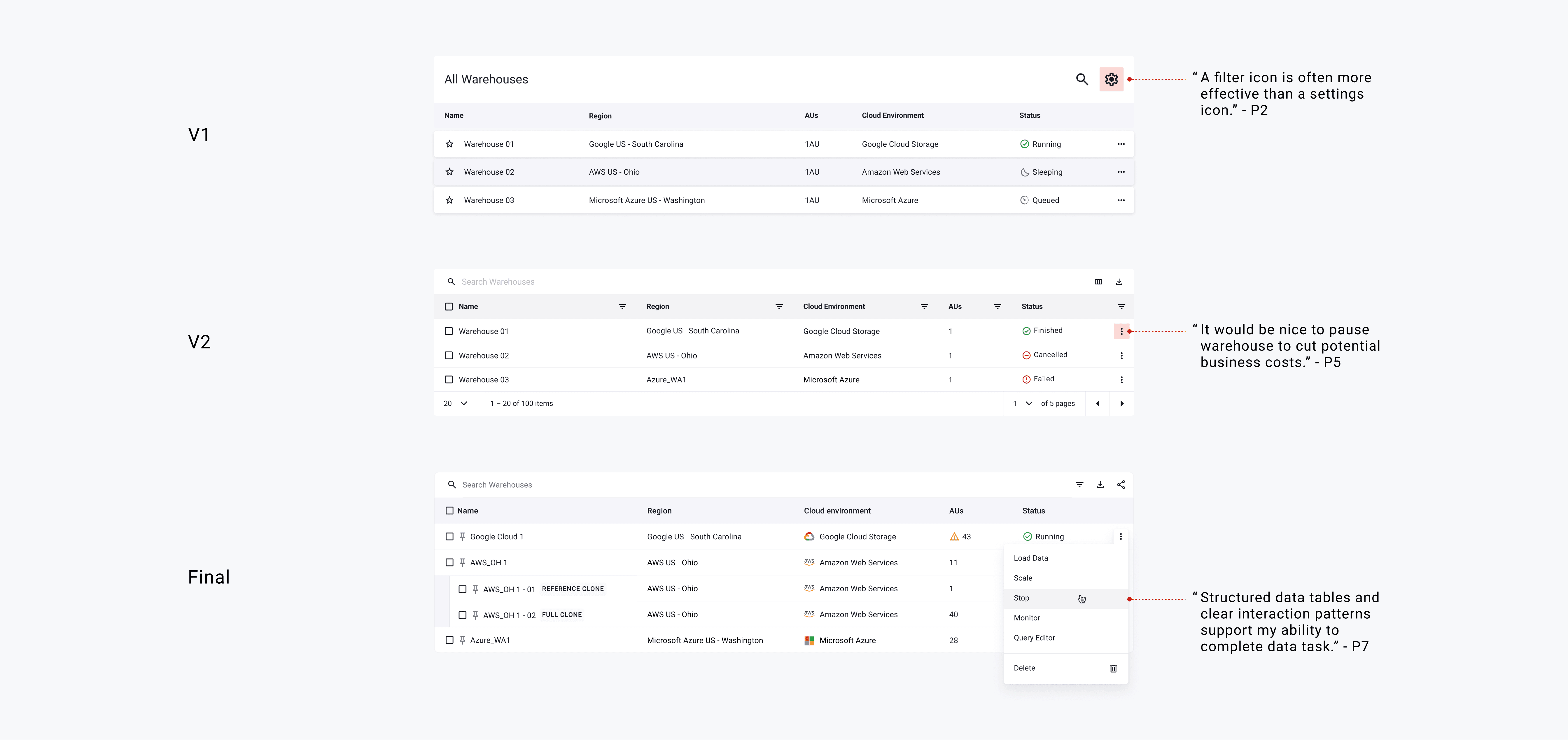1568x740 pixels.
Task: Go to next page with right arrow
Action: pyautogui.click(x=1122, y=403)
